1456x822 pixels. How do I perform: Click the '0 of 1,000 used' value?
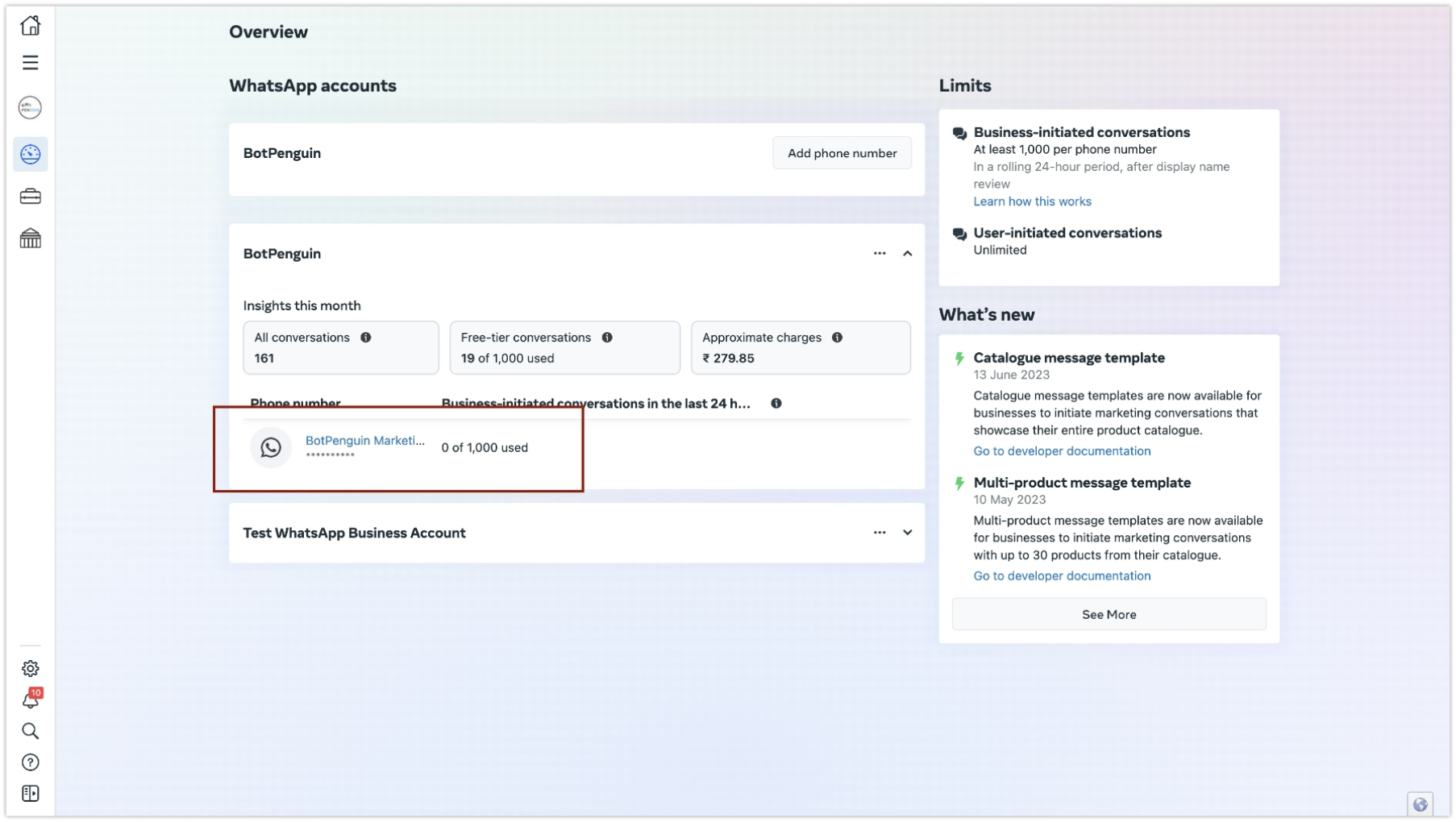click(x=485, y=448)
